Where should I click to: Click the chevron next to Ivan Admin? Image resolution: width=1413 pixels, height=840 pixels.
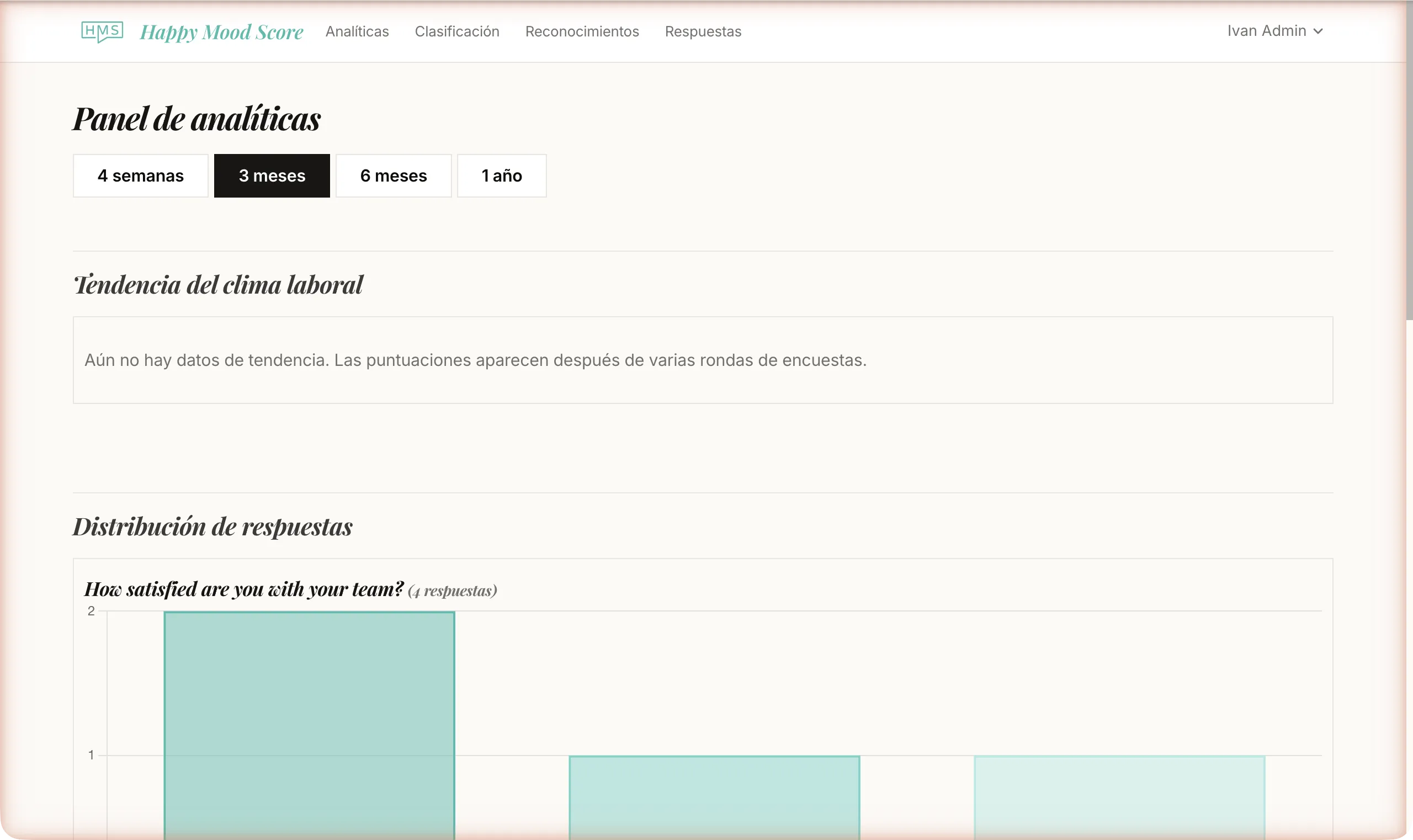pyautogui.click(x=1318, y=31)
